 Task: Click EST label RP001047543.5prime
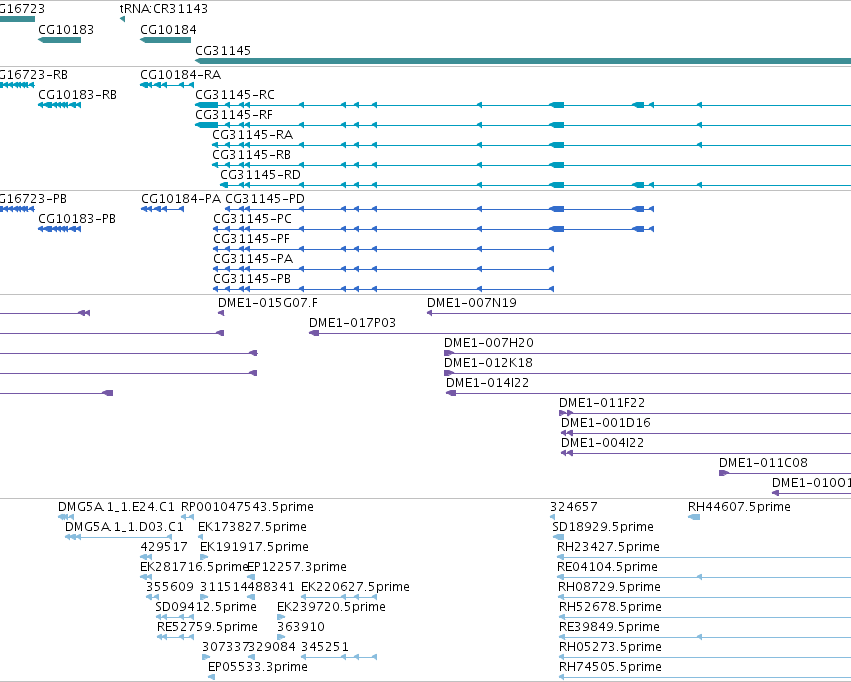247,507
